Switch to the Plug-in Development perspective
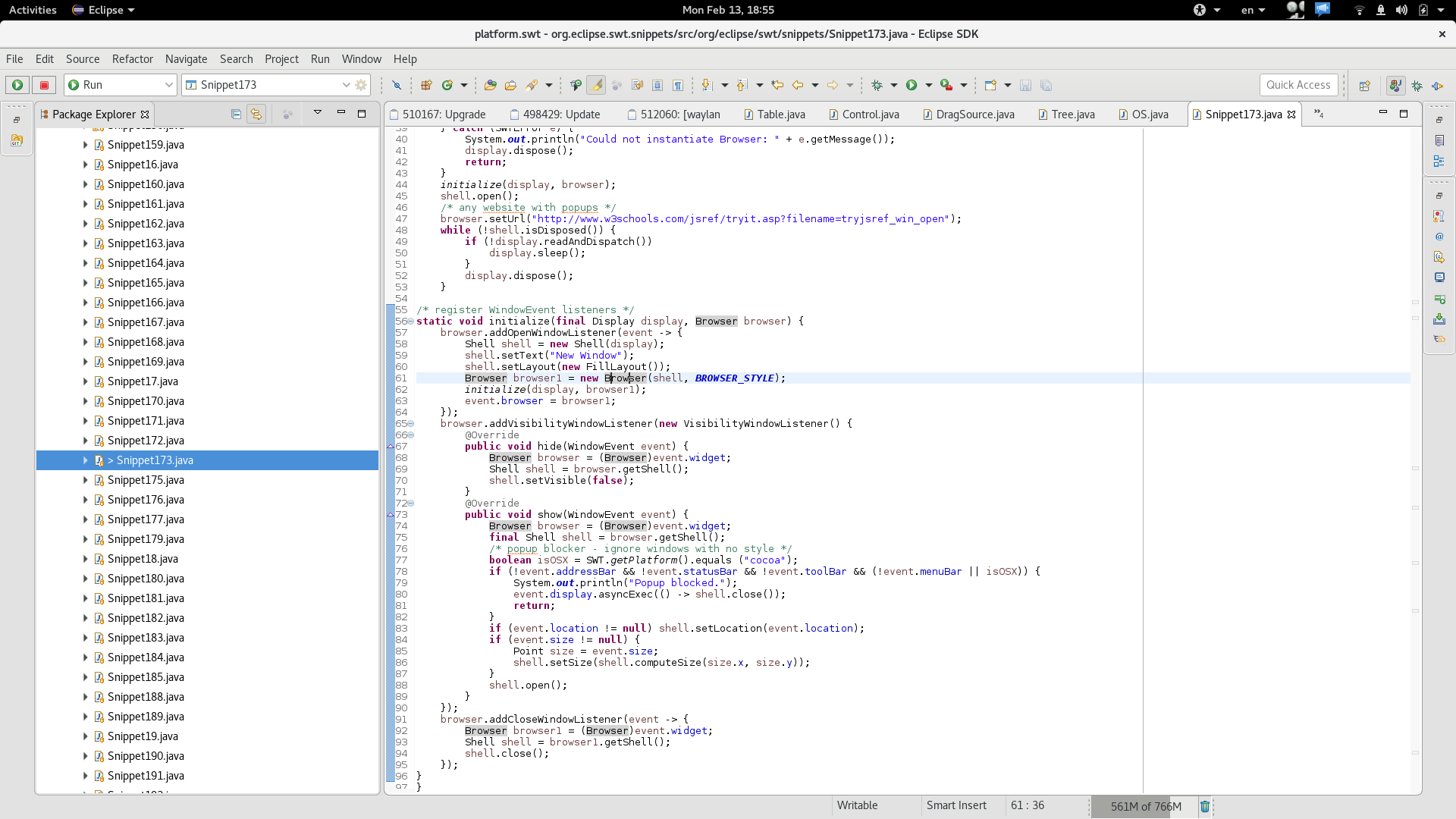Image resolution: width=1456 pixels, height=819 pixels. click(1437, 86)
